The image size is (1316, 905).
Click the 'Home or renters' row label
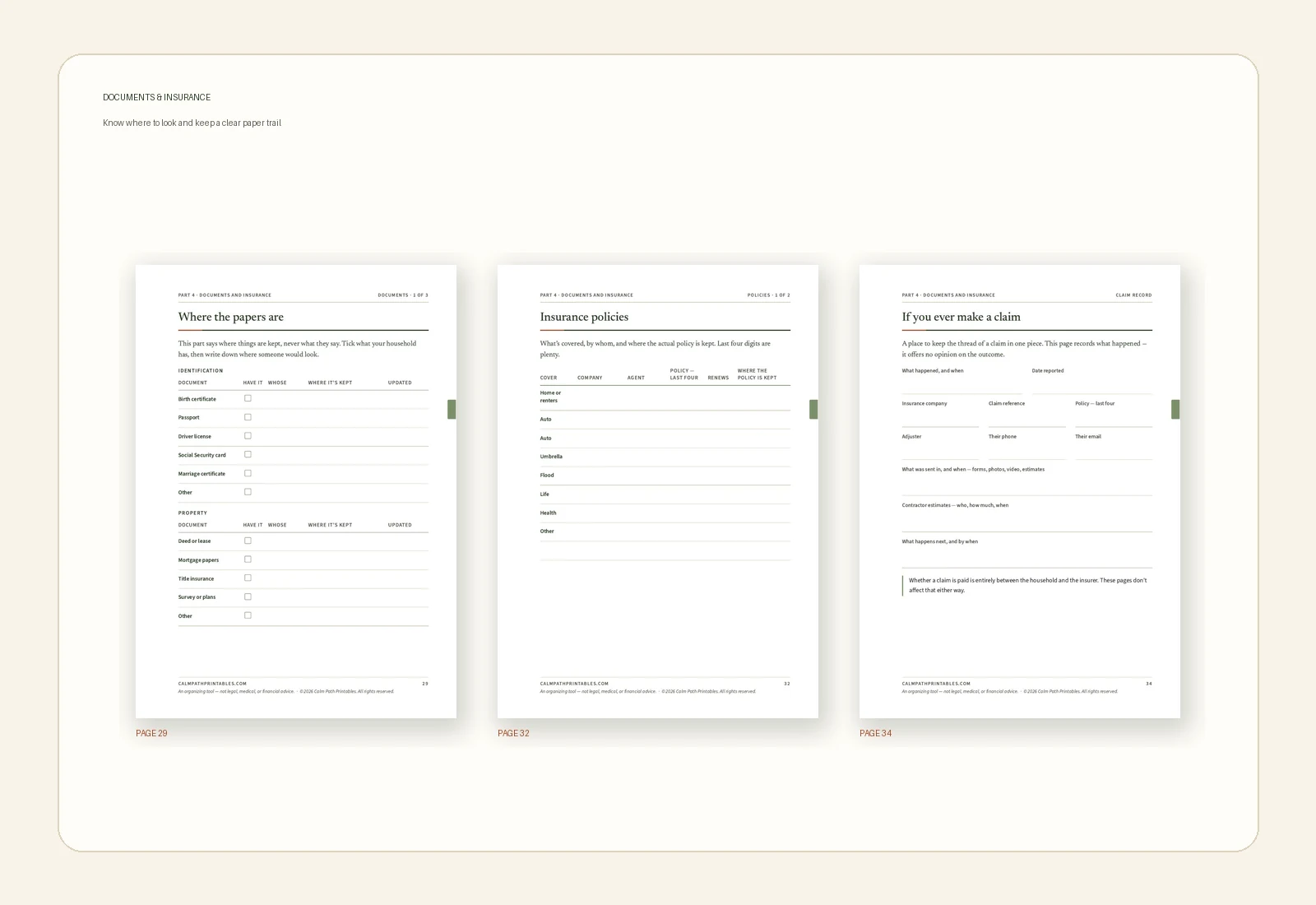pos(550,397)
